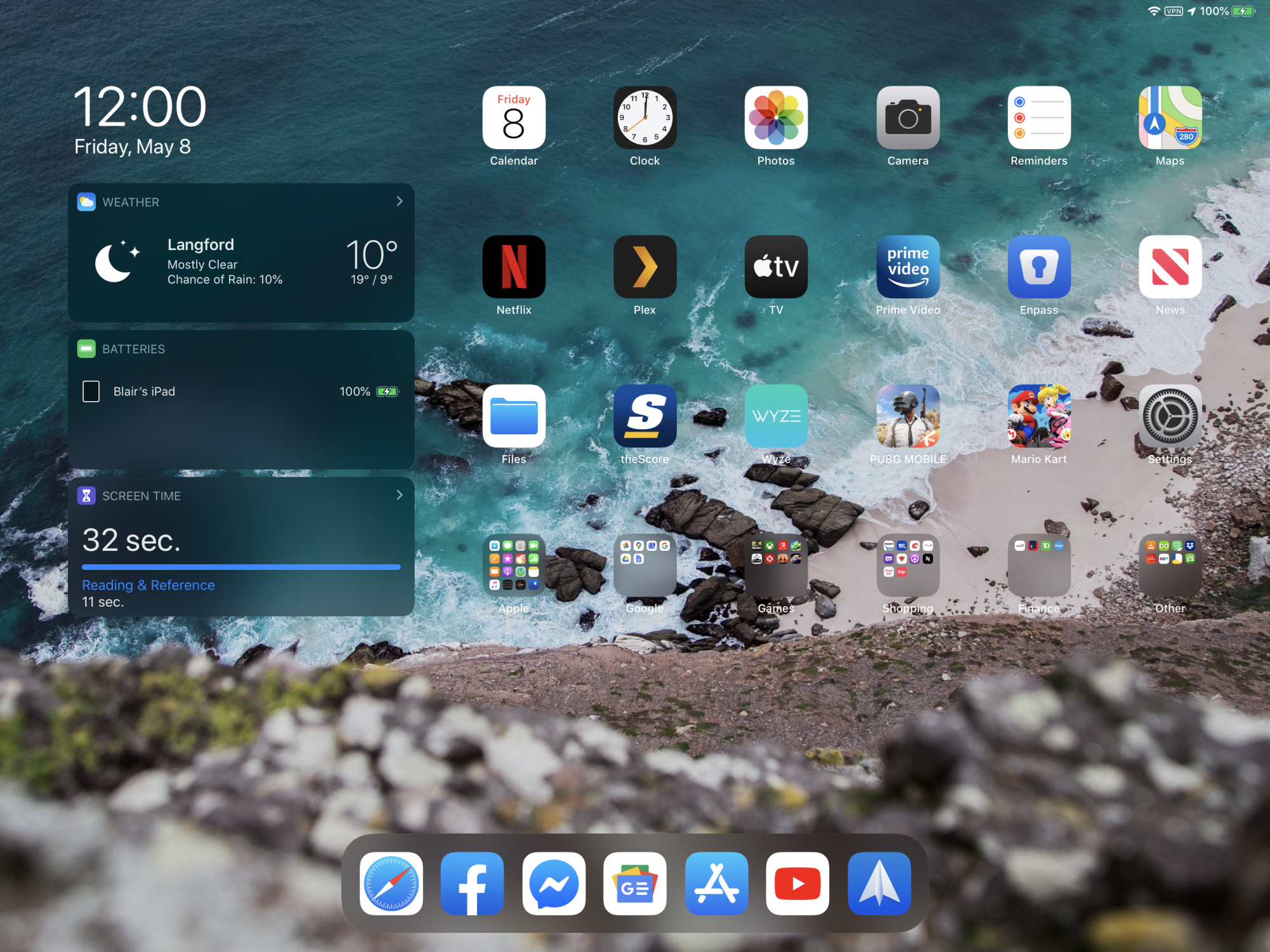Screen dimensions: 1270x952
Task: Tap the status bar battery indicator
Action: pos(1244,11)
